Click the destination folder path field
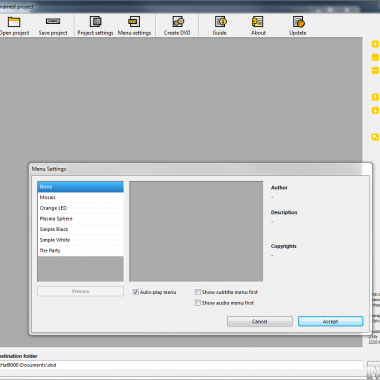 pos(181,365)
